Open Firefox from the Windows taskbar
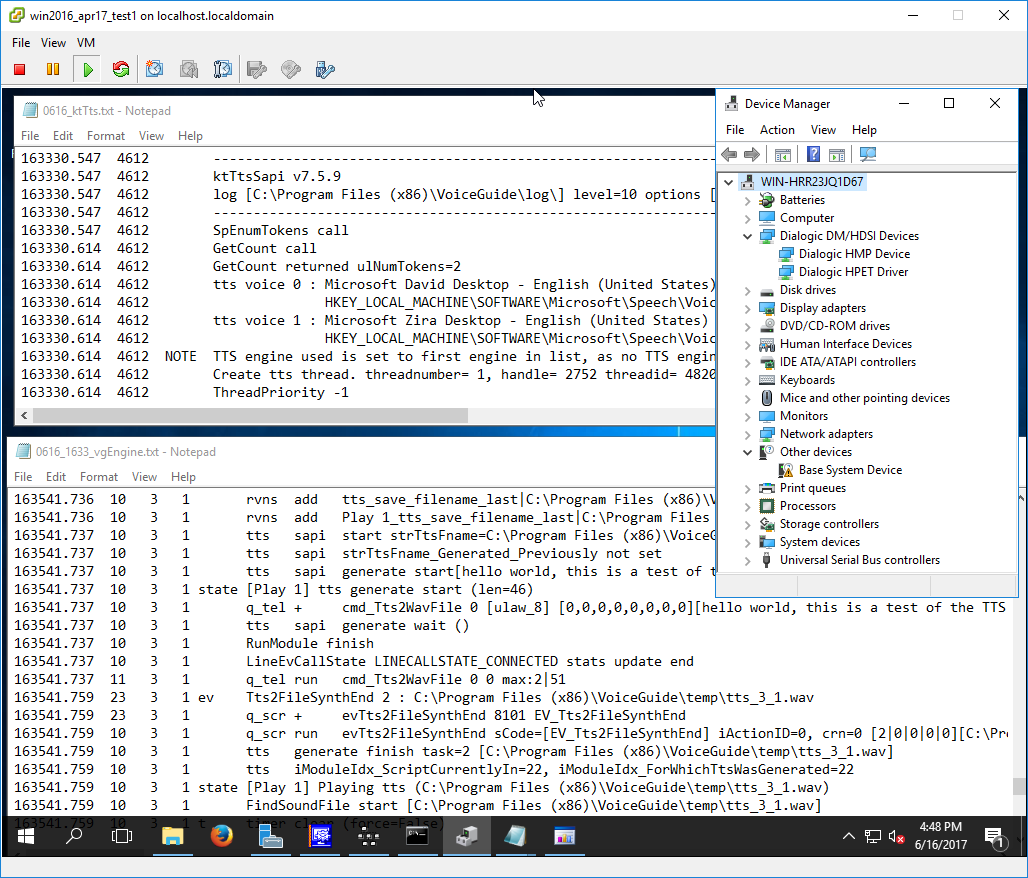The image size is (1028, 878). pyautogui.click(x=222, y=836)
